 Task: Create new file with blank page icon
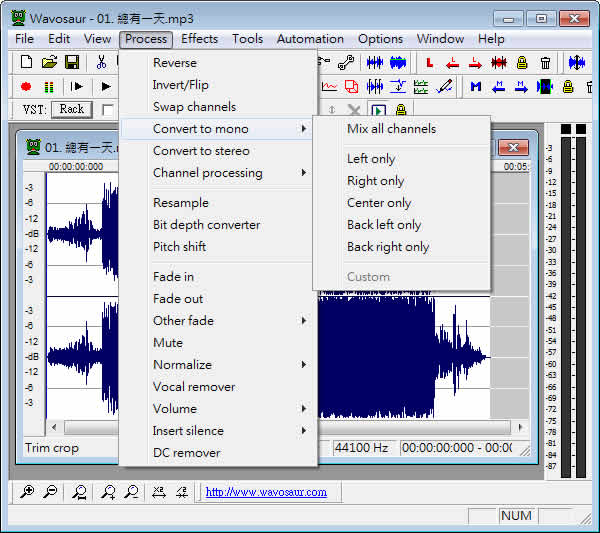pos(26,62)
